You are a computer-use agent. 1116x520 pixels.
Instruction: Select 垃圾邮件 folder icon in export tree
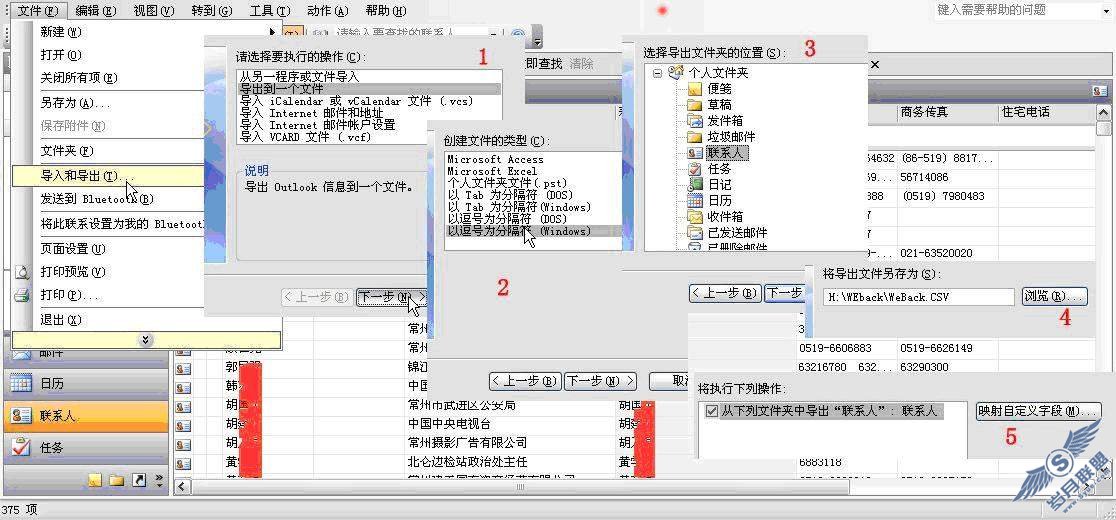(695, 137)
